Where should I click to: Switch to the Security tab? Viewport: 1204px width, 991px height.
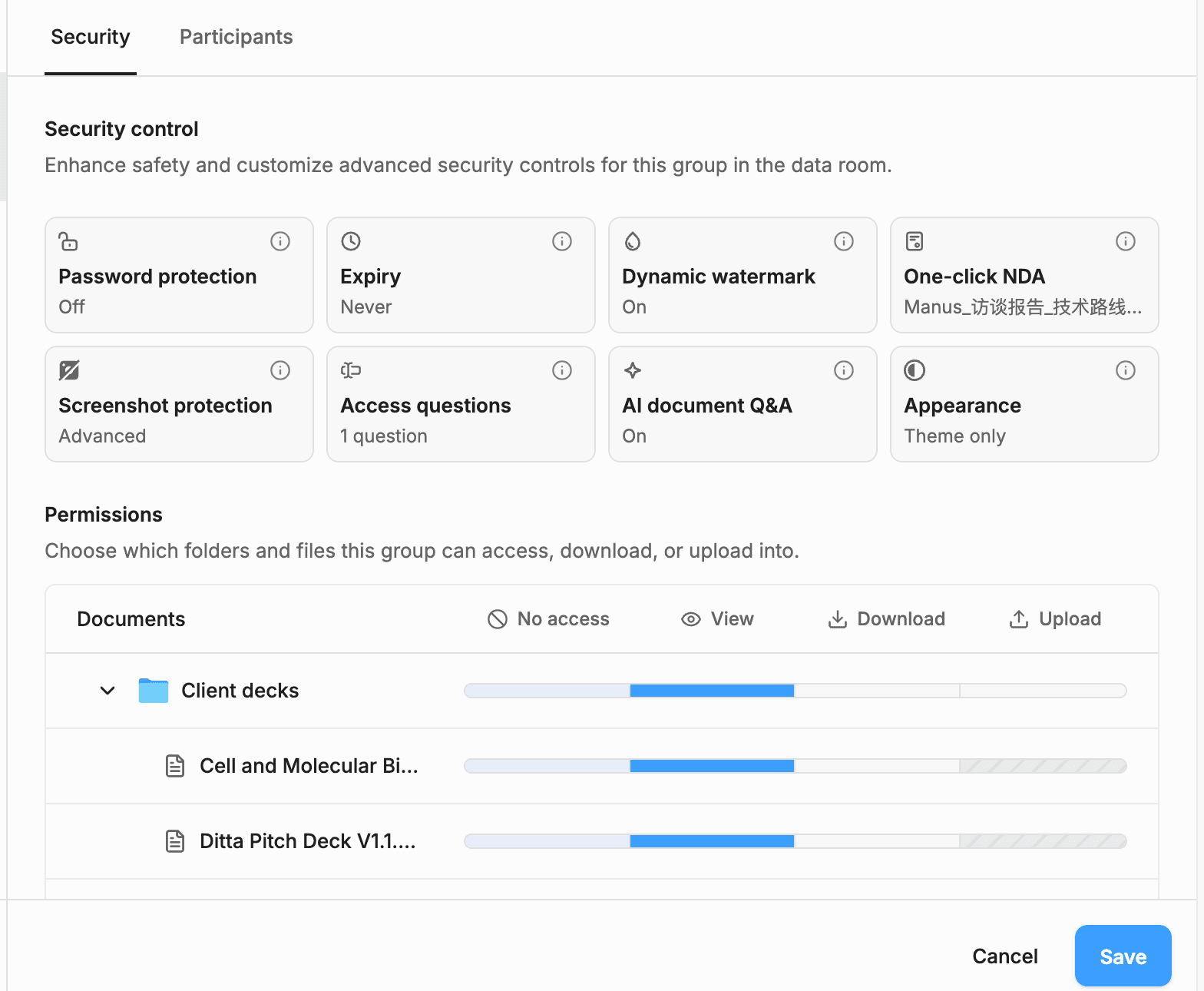(91, 37)
